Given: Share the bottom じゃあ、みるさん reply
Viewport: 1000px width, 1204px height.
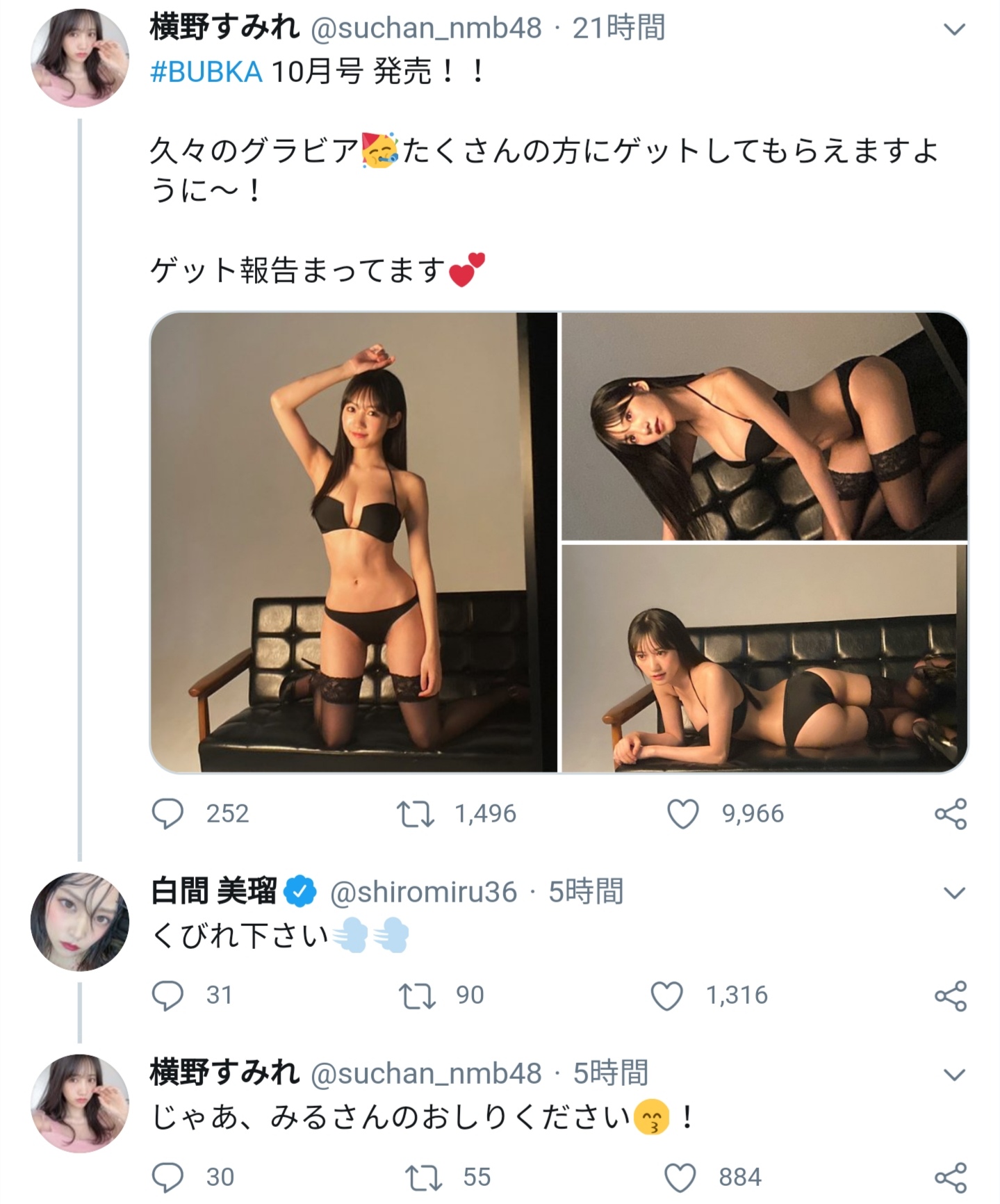Looking at the screenshot, I should coord(950,1178).
